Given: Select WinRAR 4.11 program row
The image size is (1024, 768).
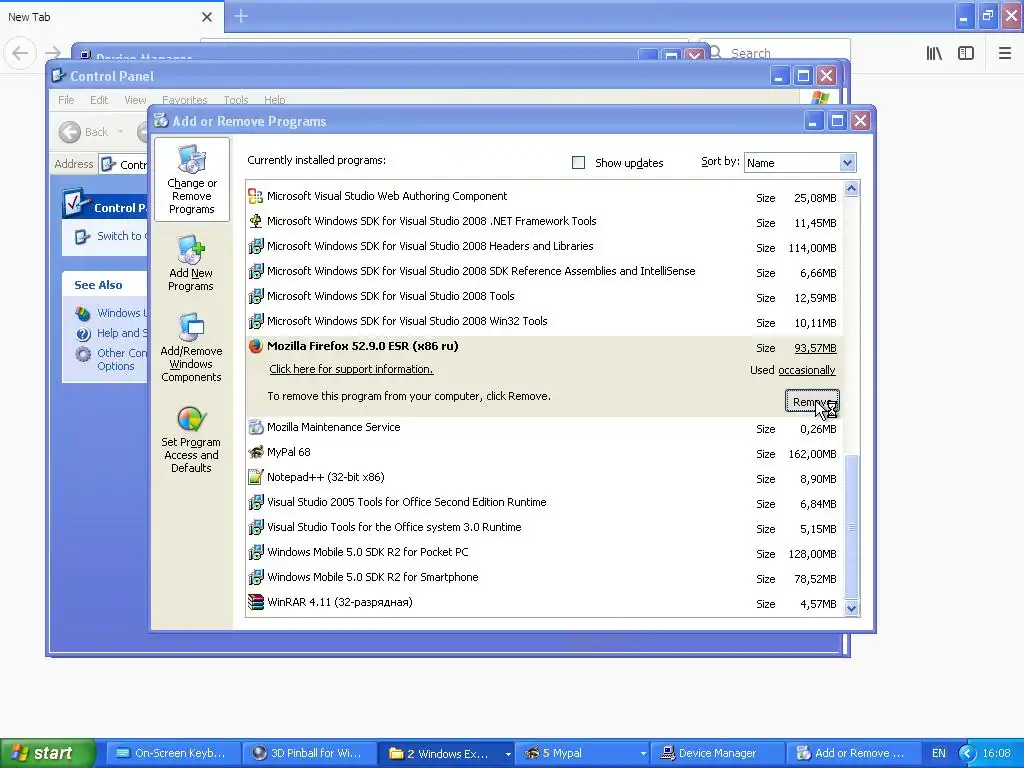Looking at the screenshot, I should (x=544, y=602).
